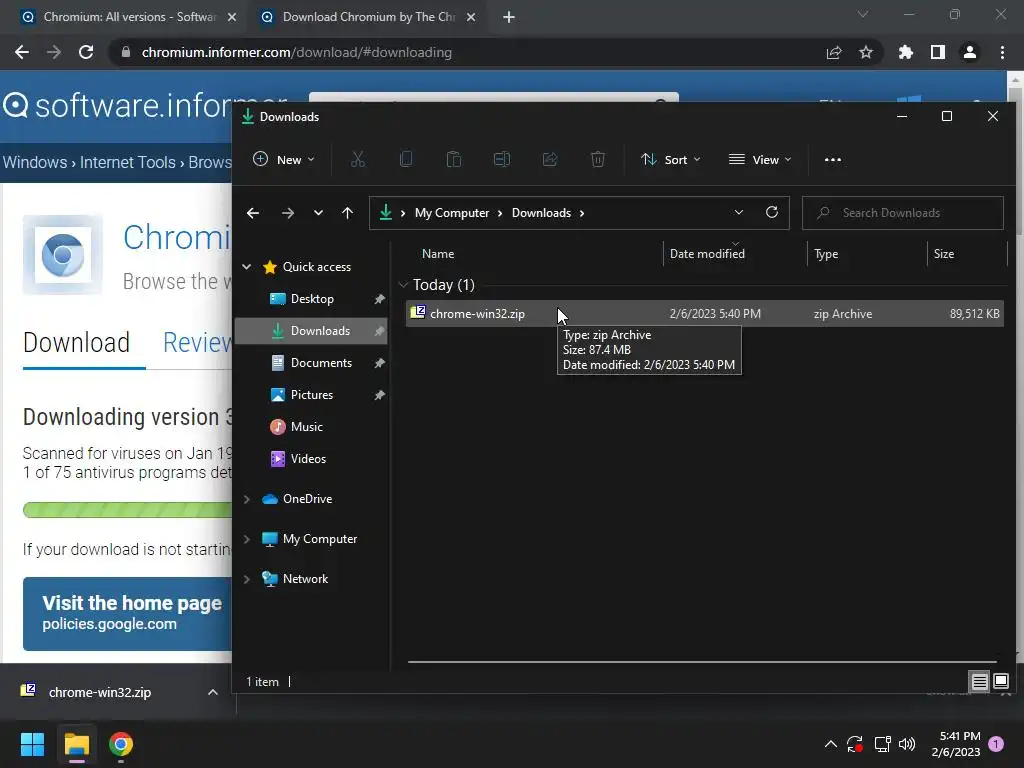1024x768 pixels.
Task: Collapse the Today (1) group
Action: click(403, 285)
